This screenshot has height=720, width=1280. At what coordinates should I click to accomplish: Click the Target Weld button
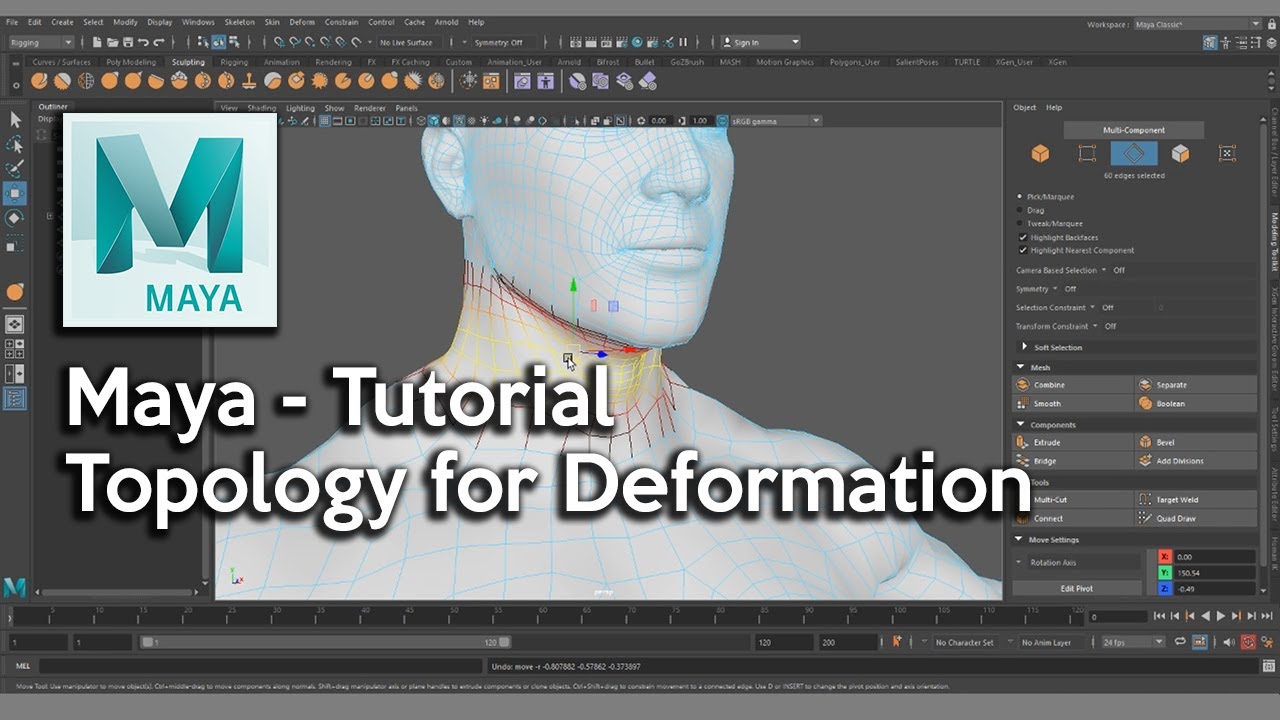click(x=1196, y=499)
